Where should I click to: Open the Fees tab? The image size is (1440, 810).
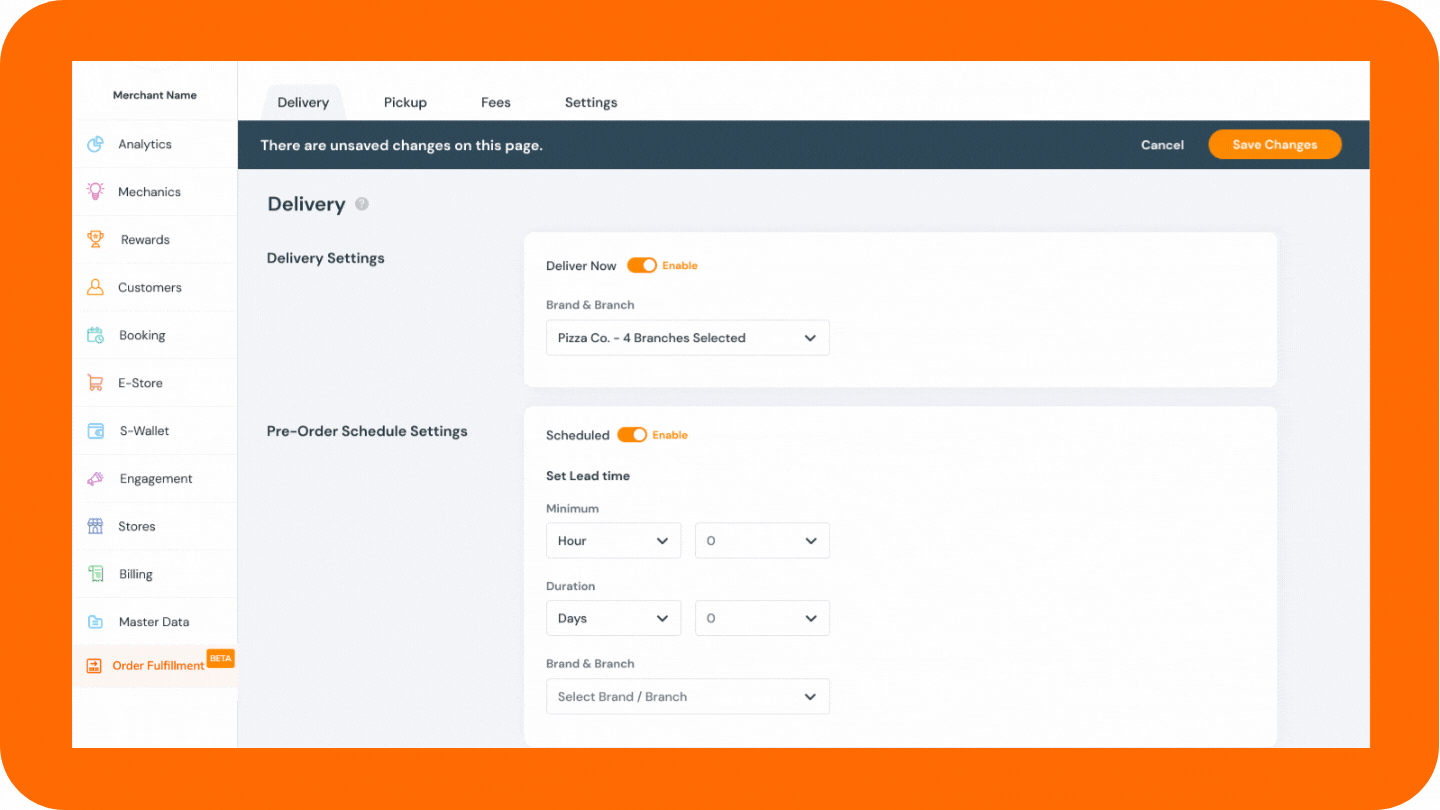(495, 102)
